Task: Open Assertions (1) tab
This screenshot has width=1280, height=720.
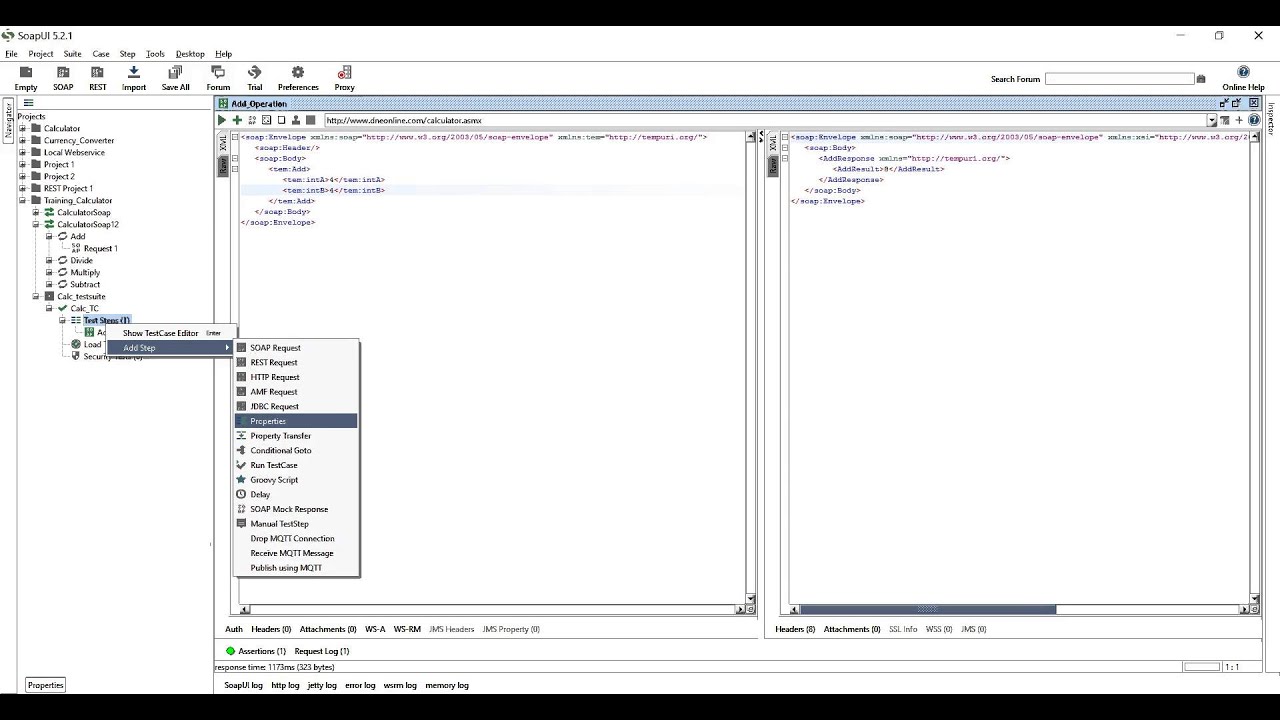Action: point(256,651)
